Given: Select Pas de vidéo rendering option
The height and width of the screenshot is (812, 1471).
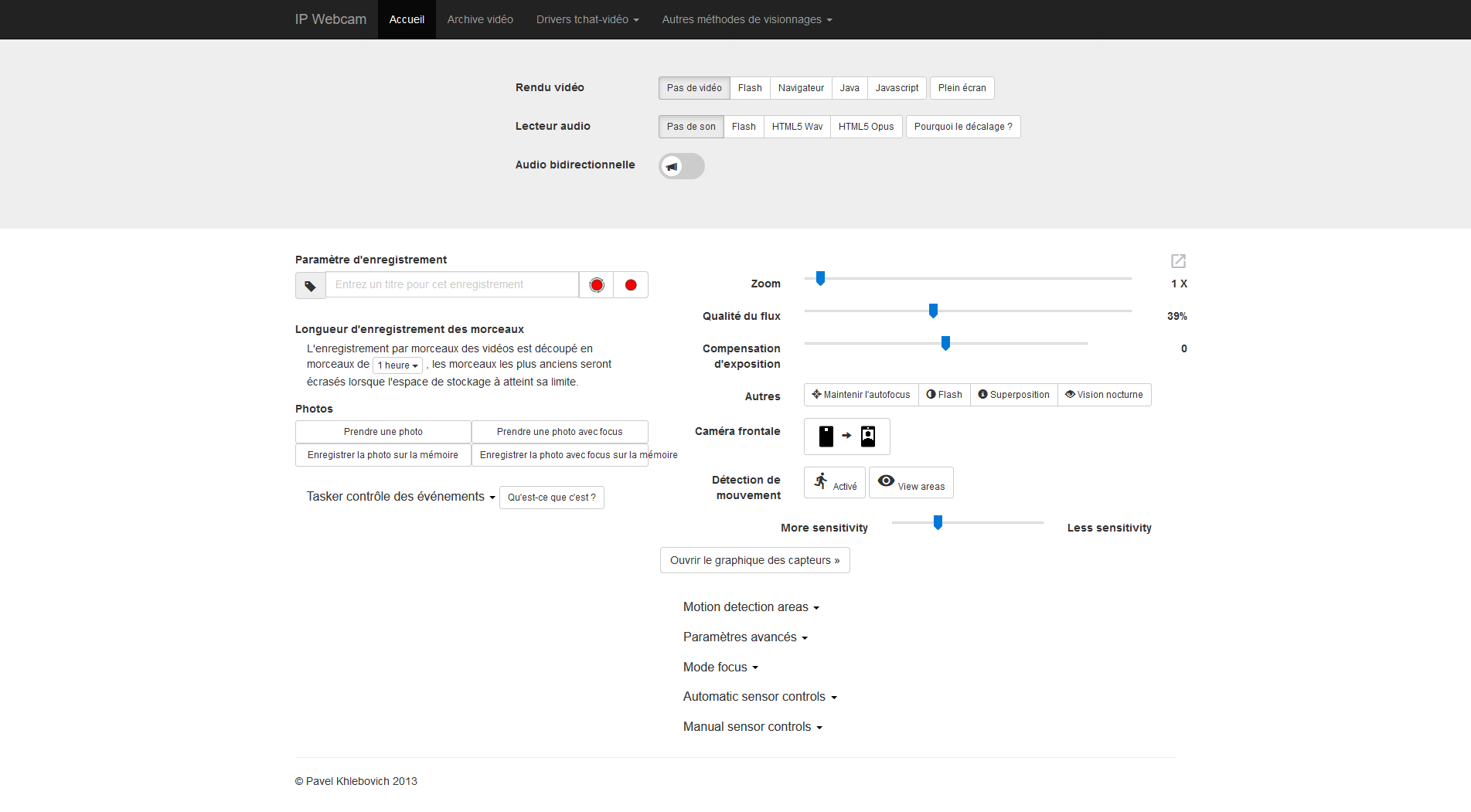Looking at the screenshot, I should (x=693, y=87).
